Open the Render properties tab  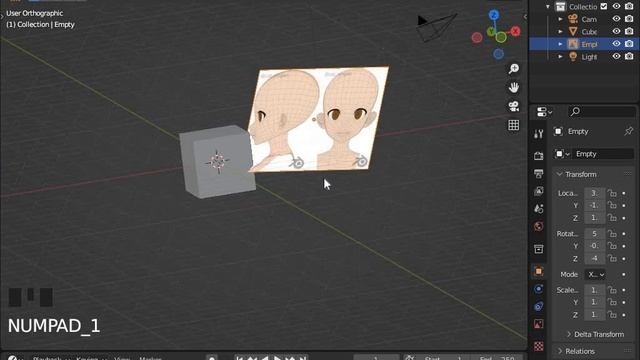pyautogui.click(x=538, y=156)
